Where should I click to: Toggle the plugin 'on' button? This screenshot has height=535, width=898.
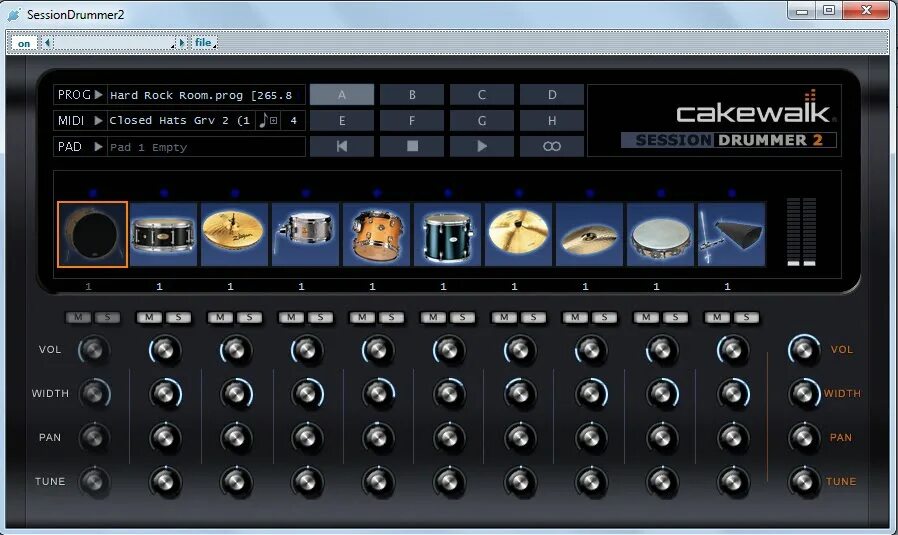24,44
